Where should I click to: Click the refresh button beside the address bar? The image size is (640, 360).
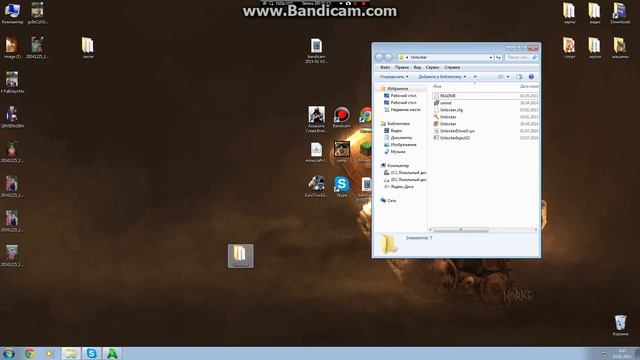tap(498, 58)
